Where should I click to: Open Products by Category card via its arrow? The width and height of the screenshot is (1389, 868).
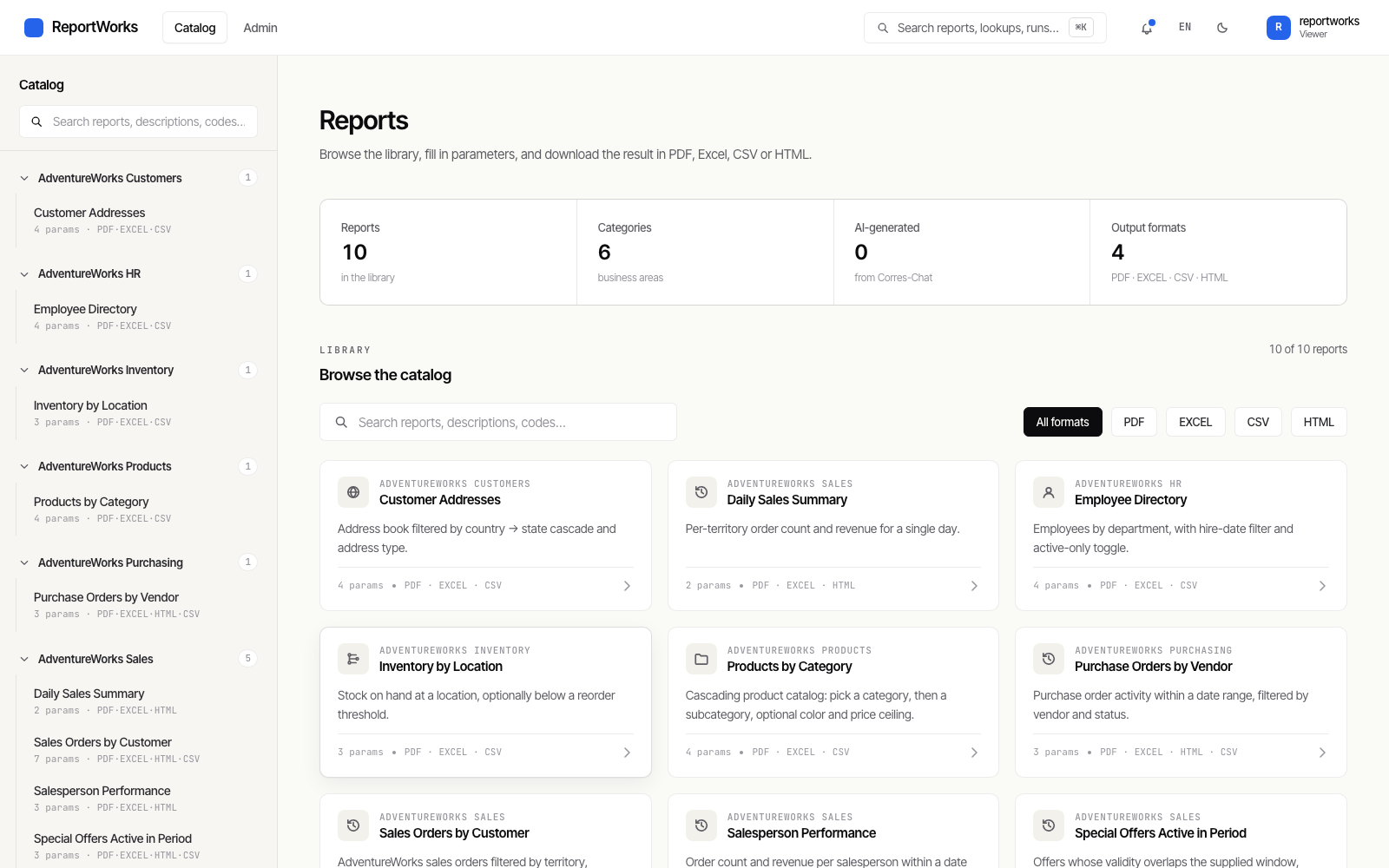click(x=974, y=753)
